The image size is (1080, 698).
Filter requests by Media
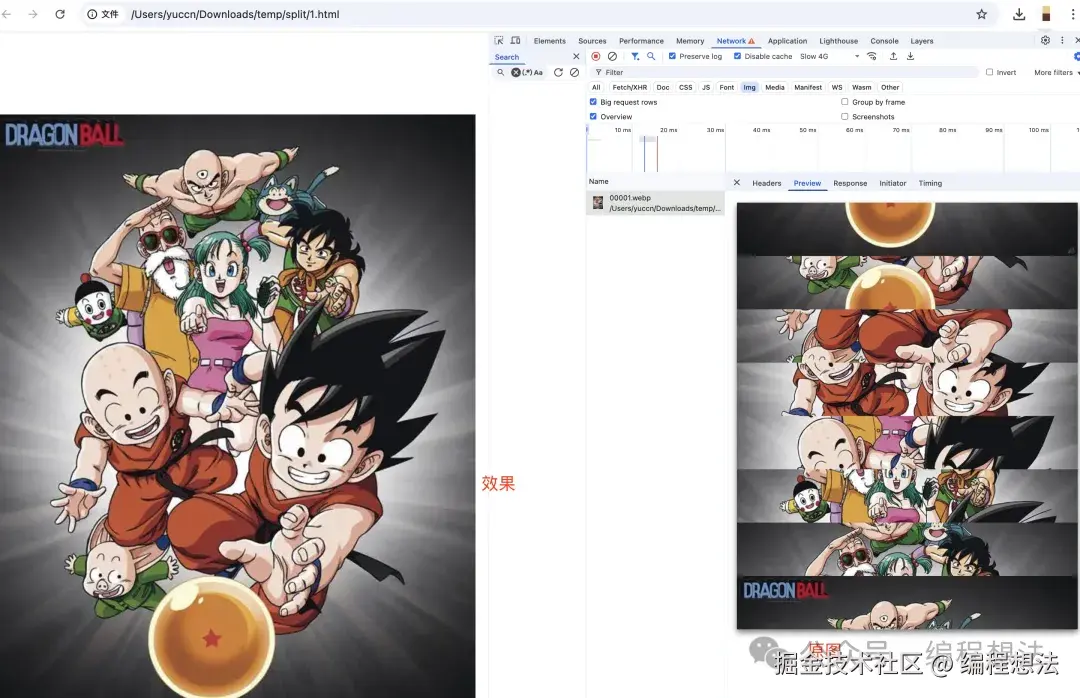pos(775,88)
